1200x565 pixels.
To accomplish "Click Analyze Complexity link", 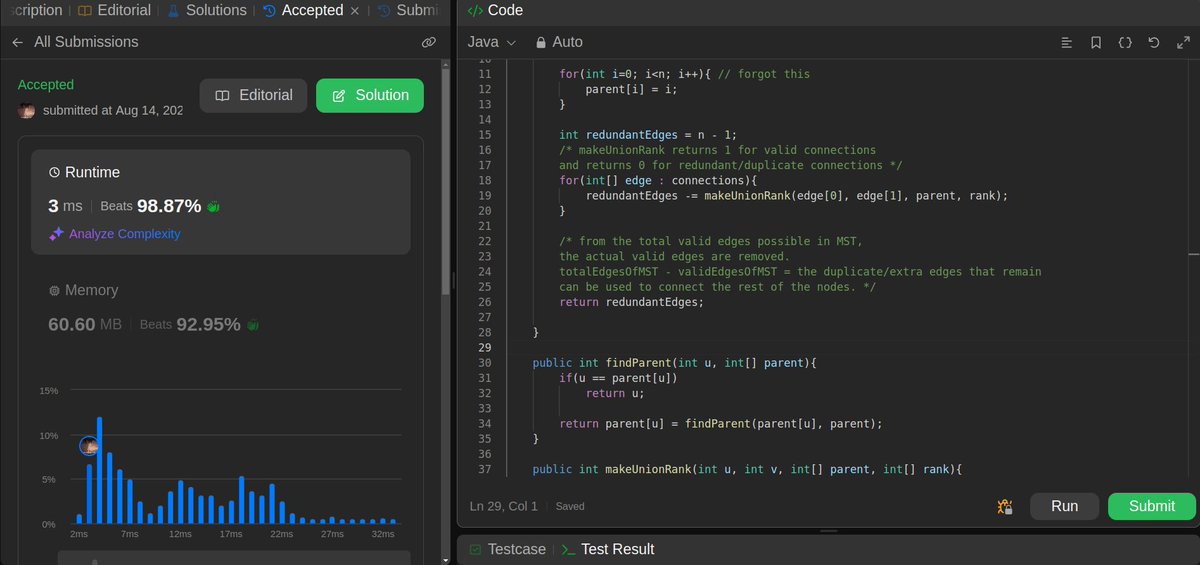I will coord(124,234).
